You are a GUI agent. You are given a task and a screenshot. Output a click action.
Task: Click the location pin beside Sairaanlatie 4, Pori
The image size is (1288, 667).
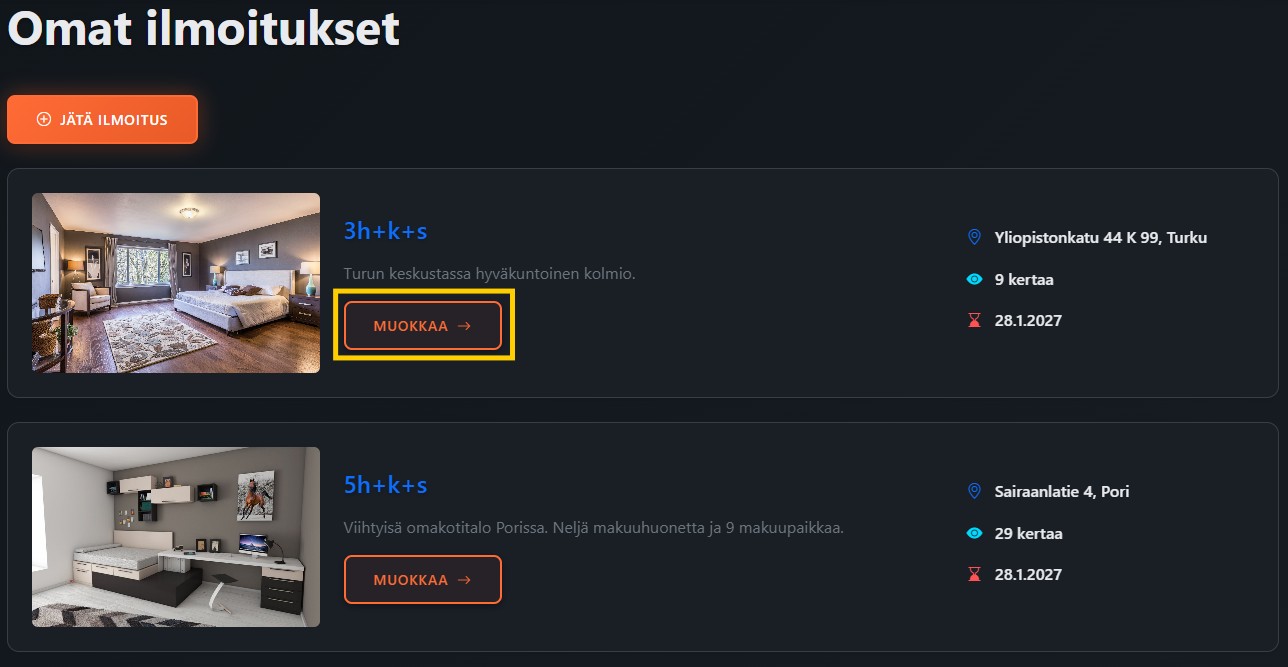click(975, 492)
